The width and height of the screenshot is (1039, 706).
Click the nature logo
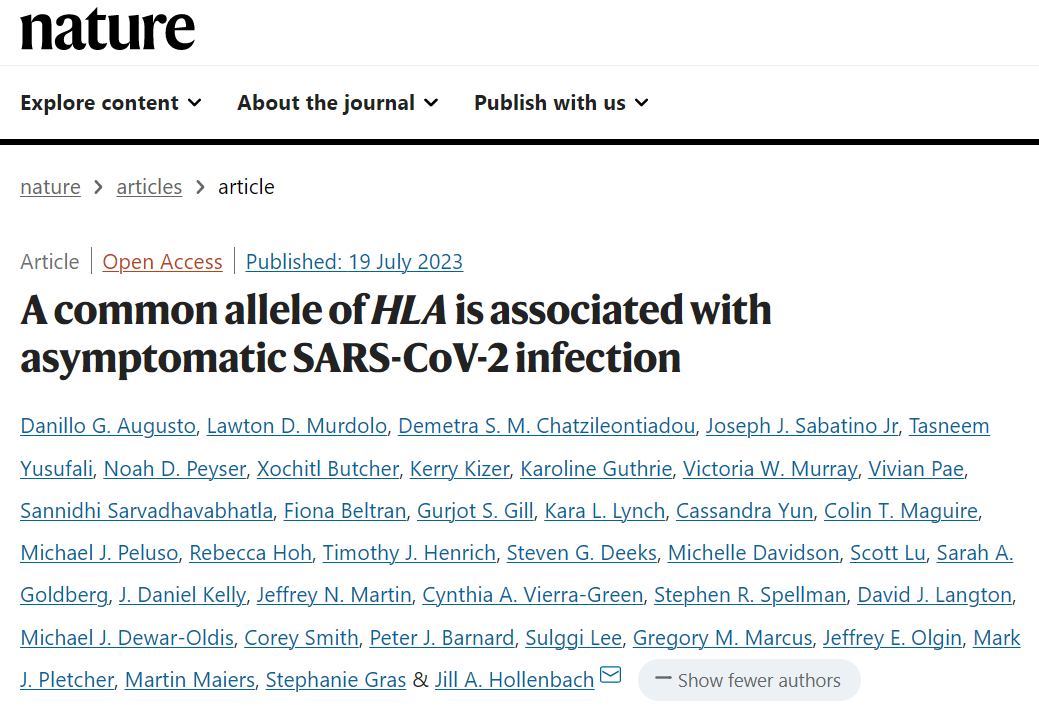(107, 29)
